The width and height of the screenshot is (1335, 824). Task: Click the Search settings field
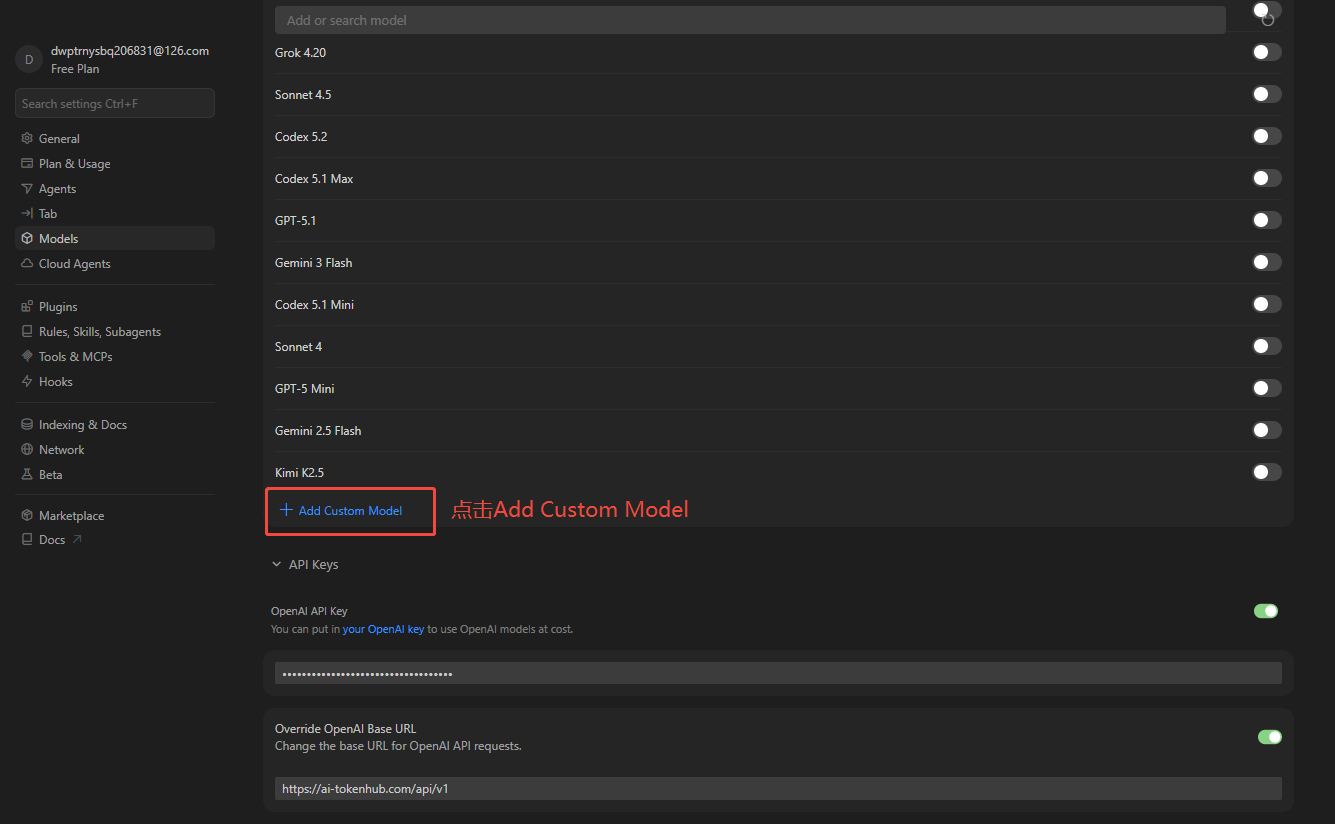115,103
